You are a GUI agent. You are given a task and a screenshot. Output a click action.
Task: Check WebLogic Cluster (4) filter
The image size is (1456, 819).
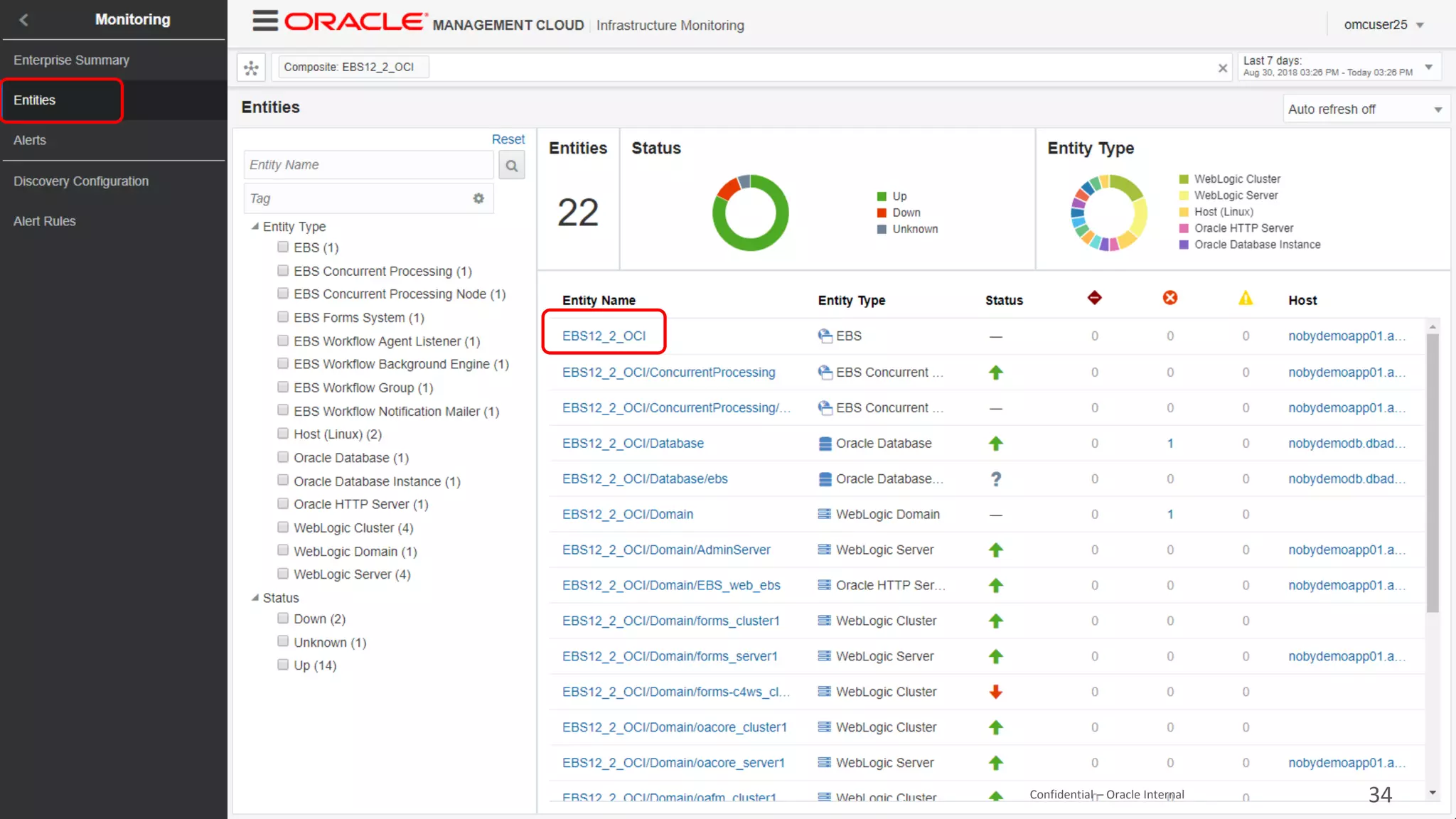283,527
